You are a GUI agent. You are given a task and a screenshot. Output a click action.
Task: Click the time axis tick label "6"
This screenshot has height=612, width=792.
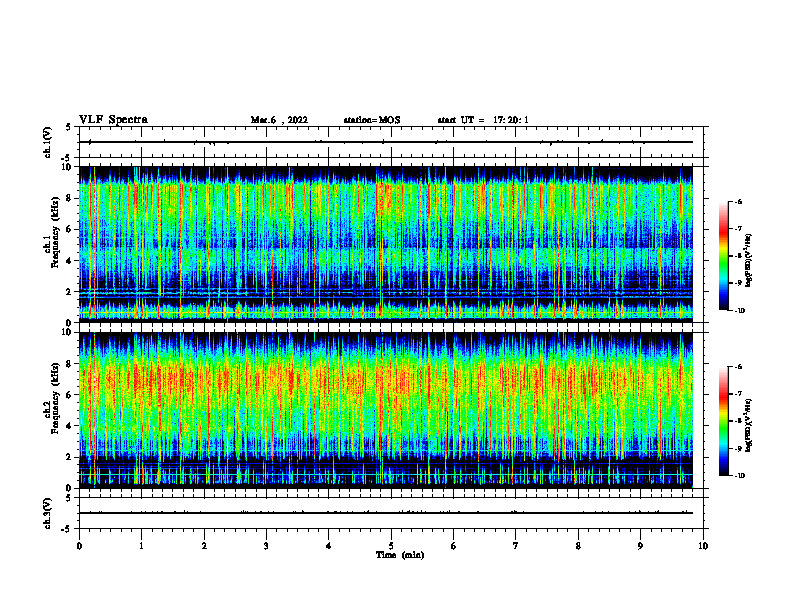pyautogui.click(x=454, y=546)
